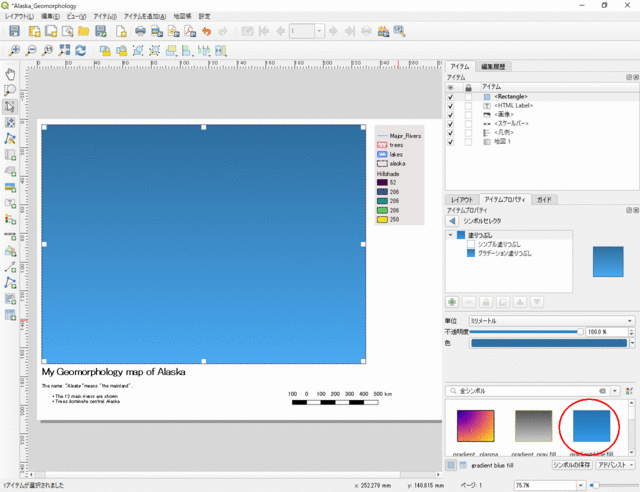Click the zoom in magnifier toolbar icon
Viewport: 640px width, 492px height.
coord(14,51)
